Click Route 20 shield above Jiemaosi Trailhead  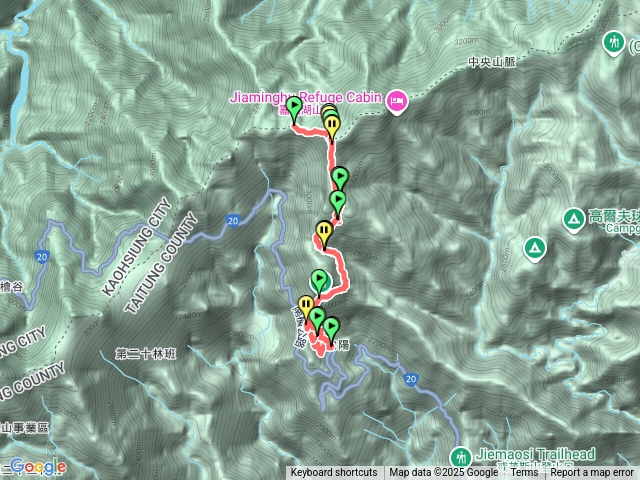pyautogui.click(x=411, y=379)
